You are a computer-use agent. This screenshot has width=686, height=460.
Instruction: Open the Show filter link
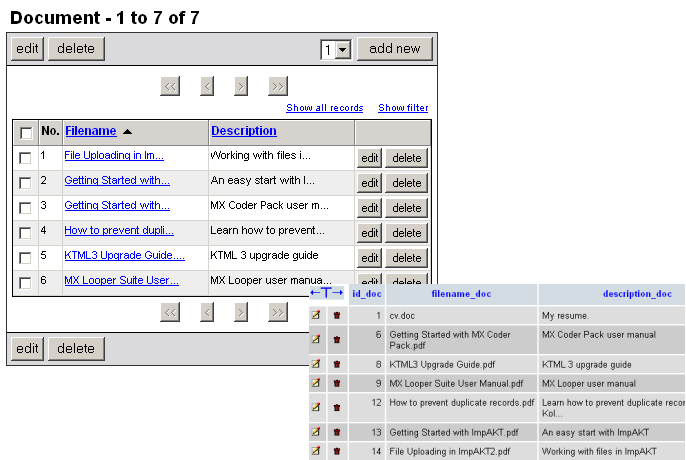pyautogui.click(x=403, y=108)
